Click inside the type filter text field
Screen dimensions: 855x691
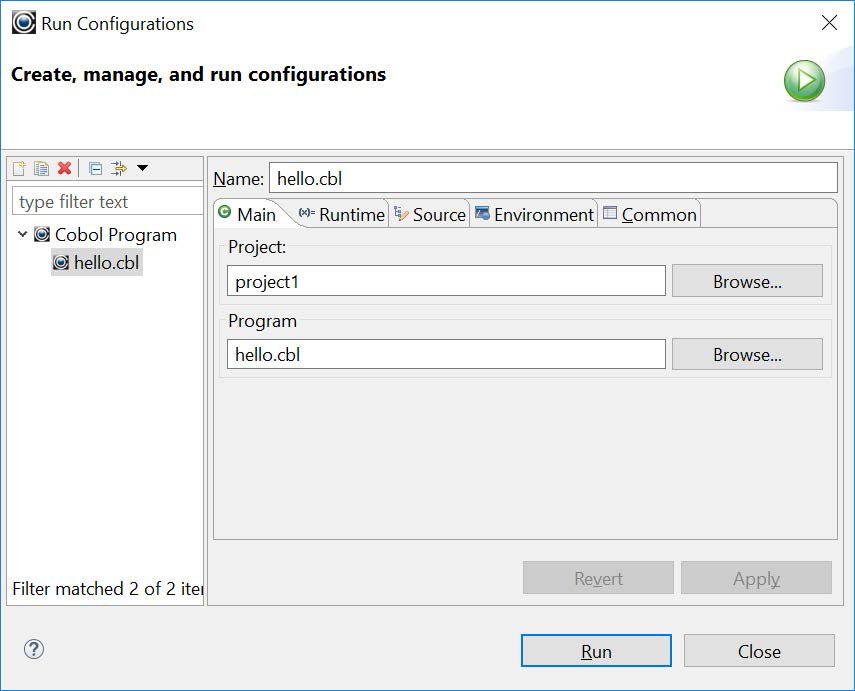pos(105,201)
